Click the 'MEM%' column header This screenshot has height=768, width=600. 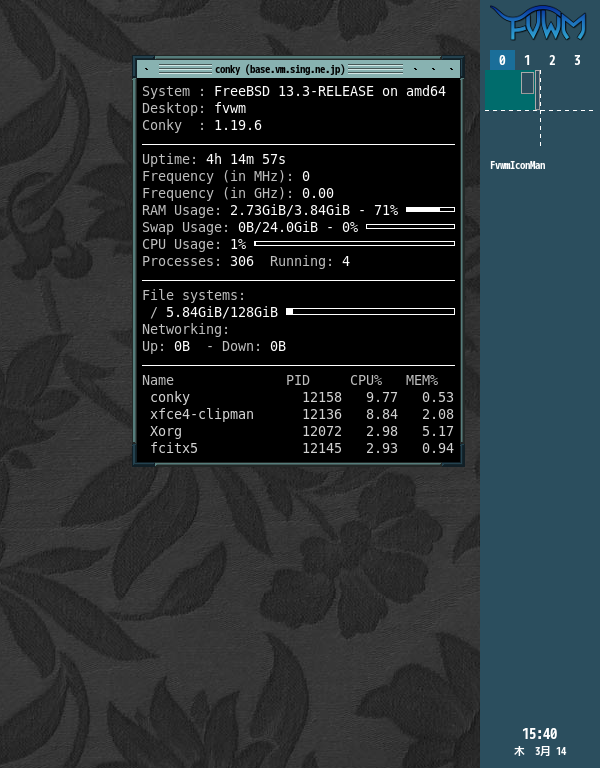422,381
